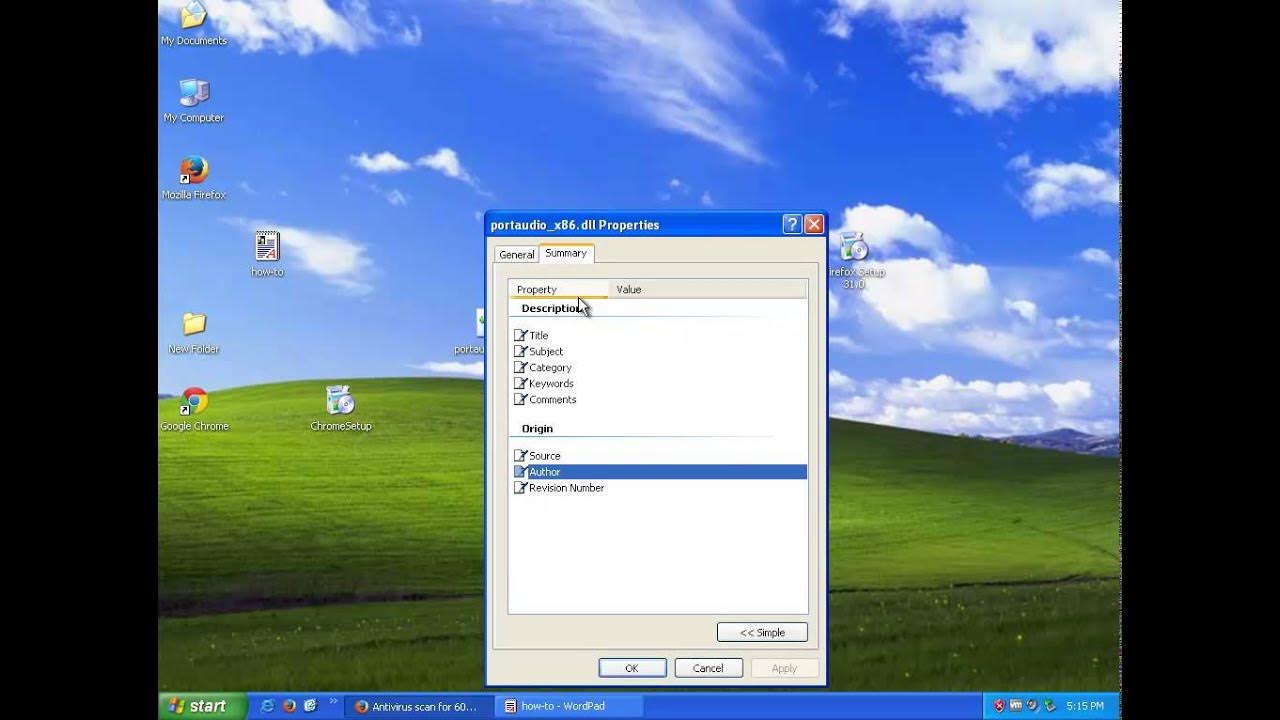Select the Keywords property row
The width and height of the screenshot is (1280, 720).
(x=658, y=384)
